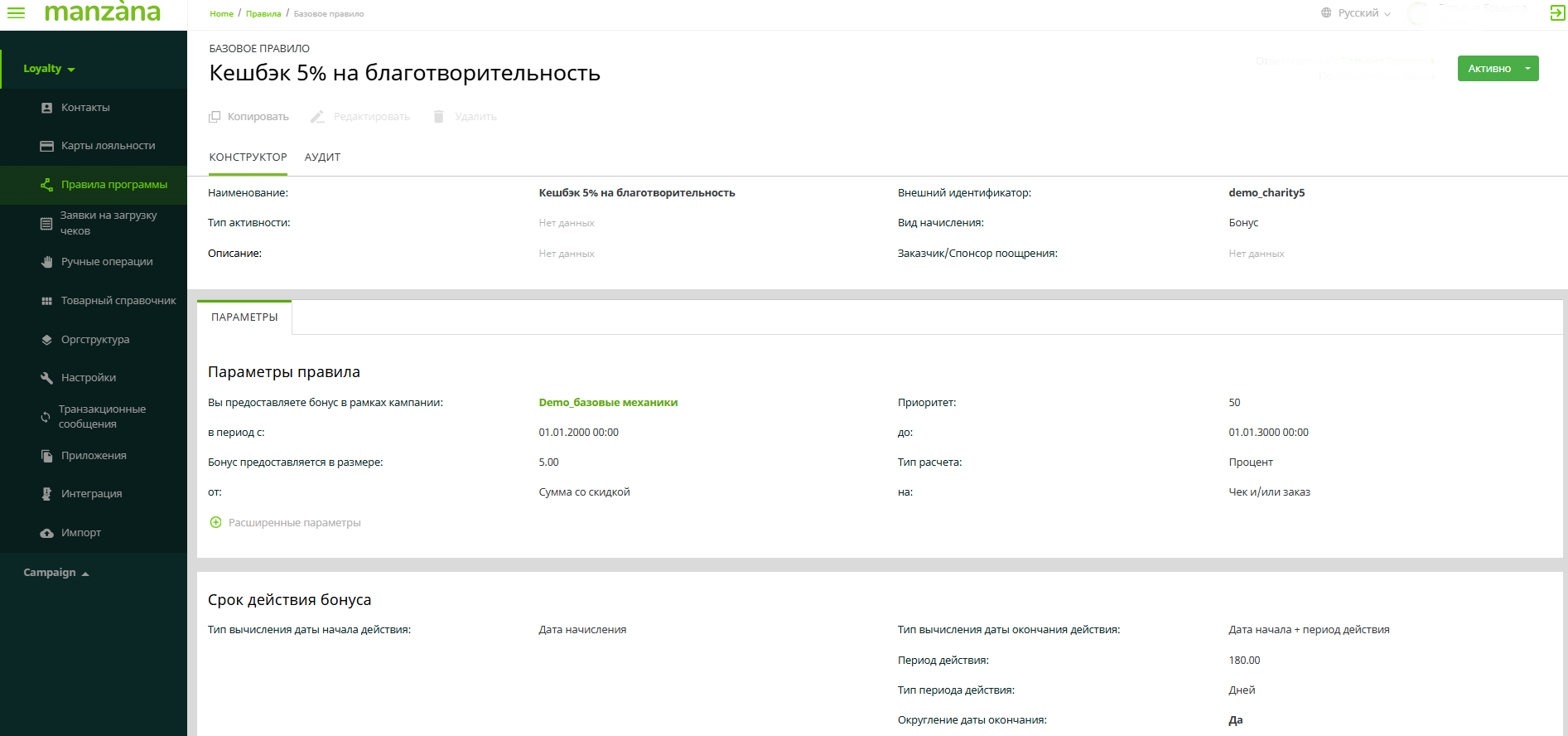Image resolution: width=1568 pixels, height=736 pixels.
Task: Click the Контакты sidebar icon
Action: tap(47, 108)
